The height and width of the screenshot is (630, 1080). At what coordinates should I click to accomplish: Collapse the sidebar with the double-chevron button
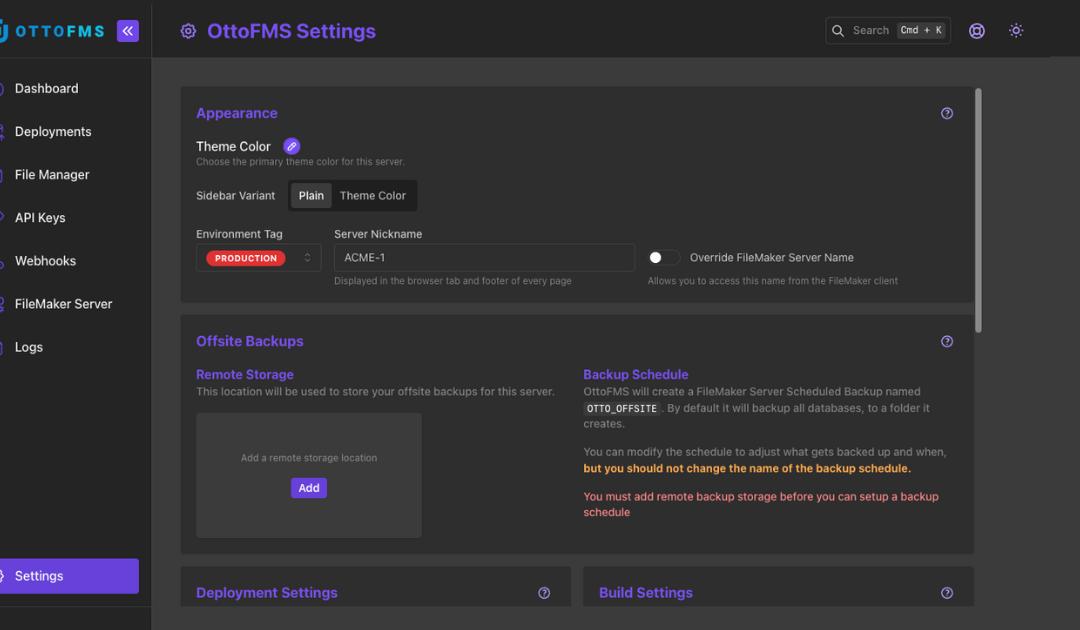tap(127, 31)
